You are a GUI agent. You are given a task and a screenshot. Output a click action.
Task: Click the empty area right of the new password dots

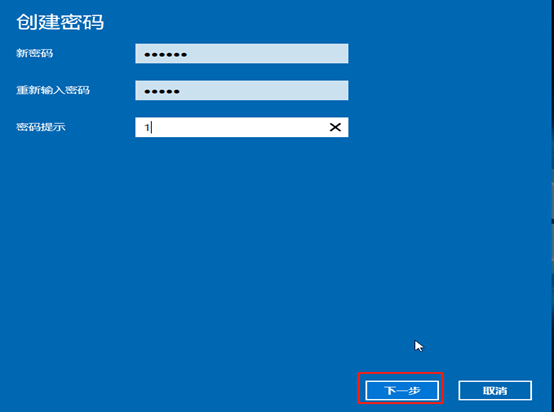267,54
